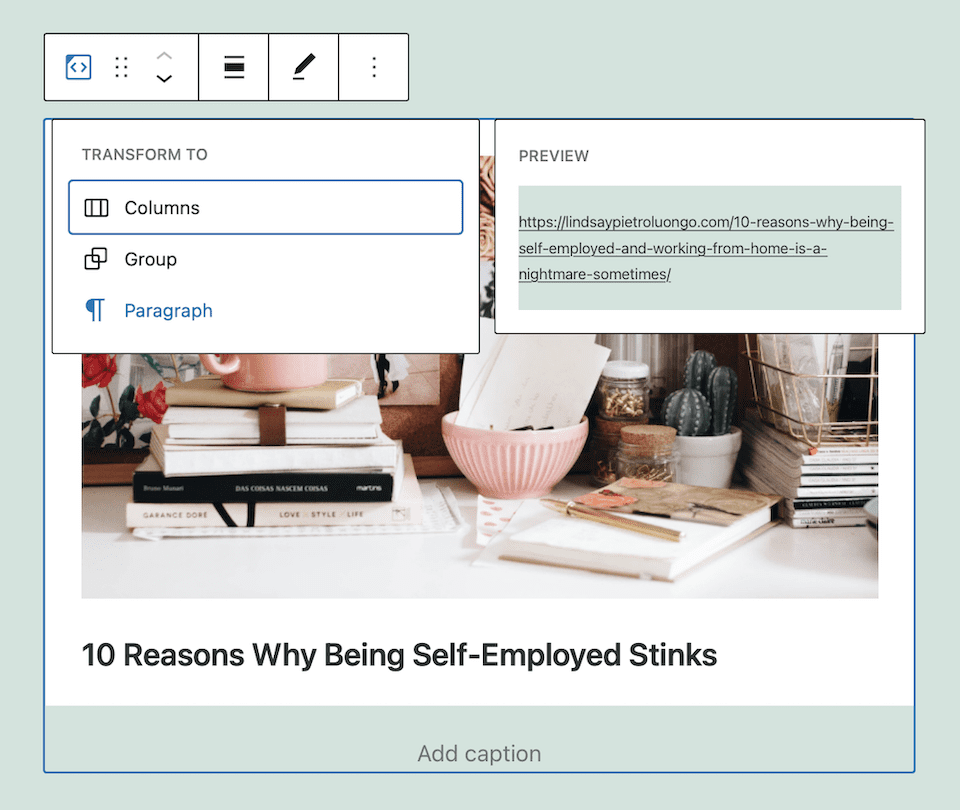This screenshot has height=810, width=960.
Task: Grab the block drag handle dots
Action: point(121,67)
